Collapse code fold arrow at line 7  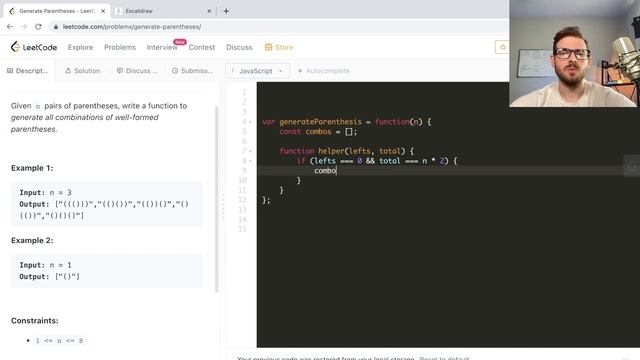[x=250, y=151]
